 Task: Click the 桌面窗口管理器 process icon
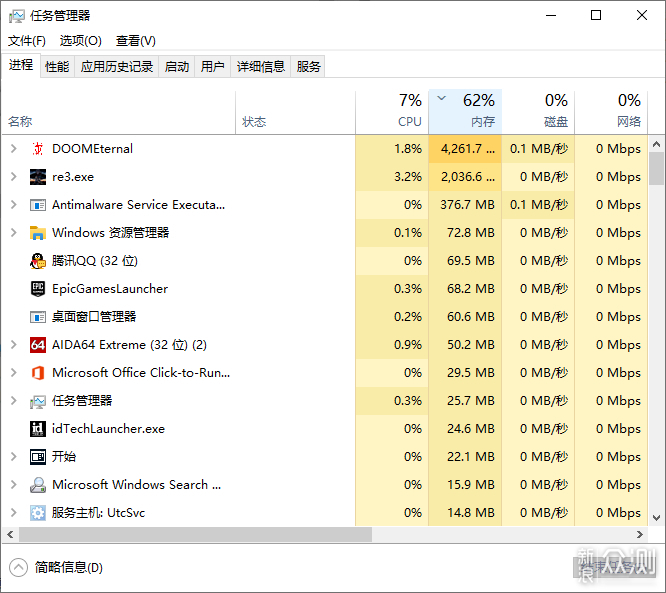click(x=38, y=317)
